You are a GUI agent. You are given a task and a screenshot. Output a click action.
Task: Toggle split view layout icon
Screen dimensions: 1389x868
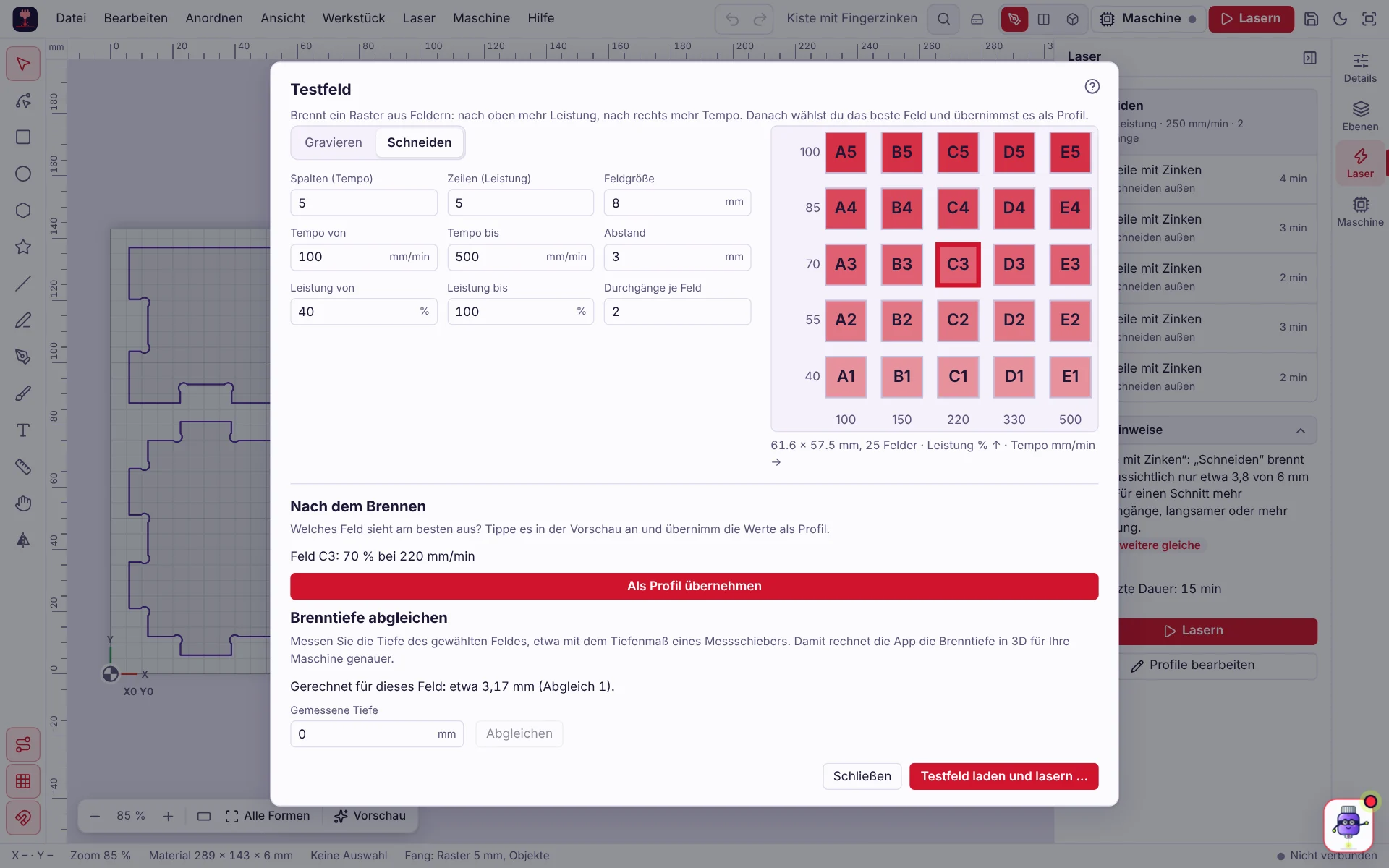click(x=1043, y=19)
